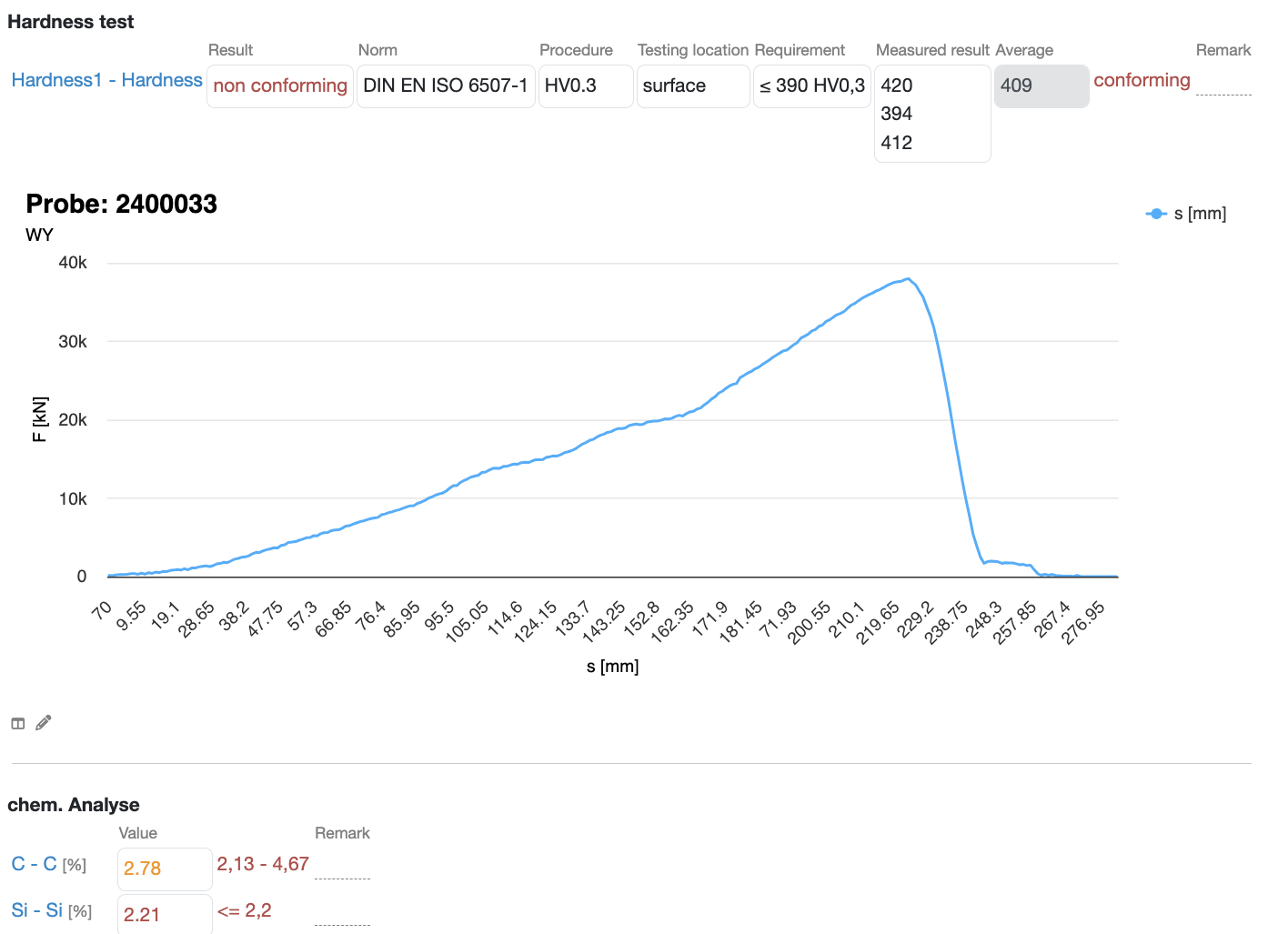Viewport: 1288px width, 934px height.
Task: Click the measured result value 420
Action: (897, 85)
